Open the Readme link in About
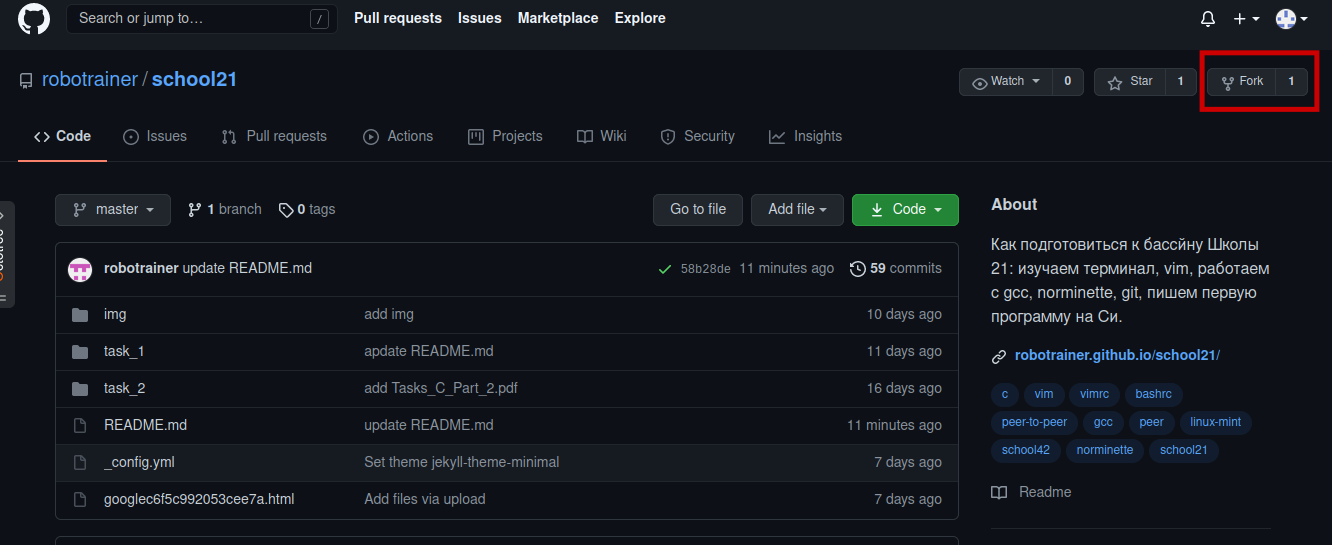The width and height of the screenshot is (1332, 545). (1031, 493)
